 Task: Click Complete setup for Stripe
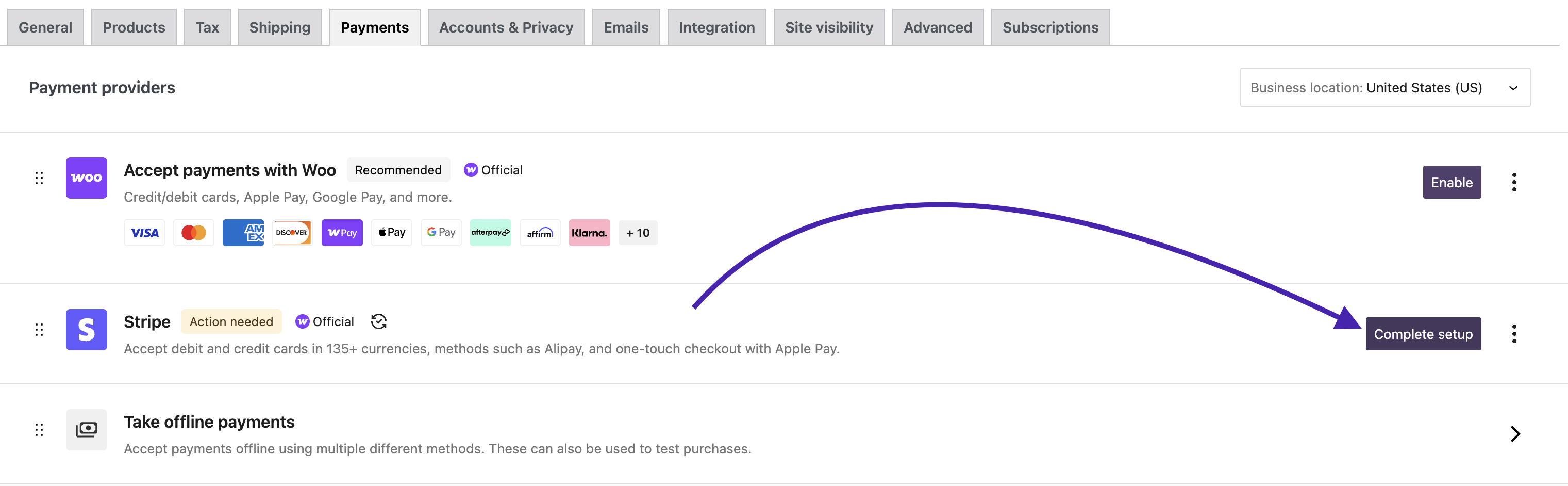click(x=1424, y=334)
